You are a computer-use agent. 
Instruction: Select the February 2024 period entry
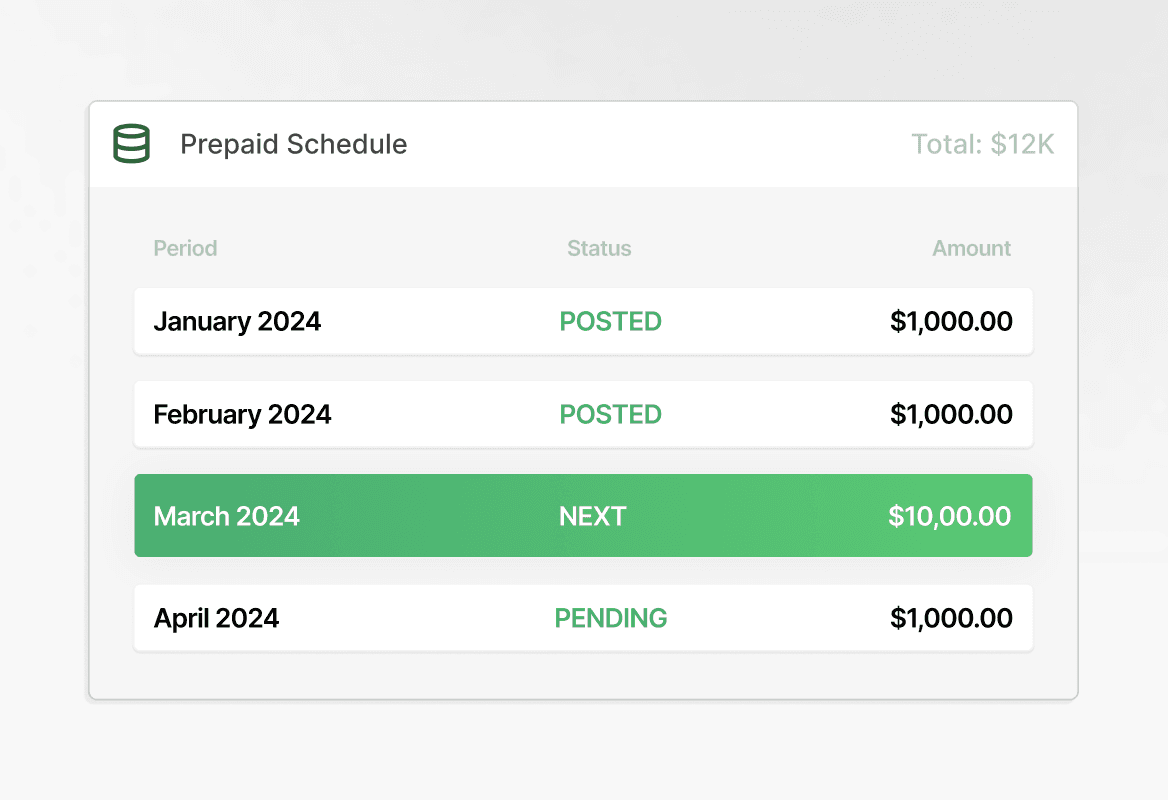(x=242, y=414)
